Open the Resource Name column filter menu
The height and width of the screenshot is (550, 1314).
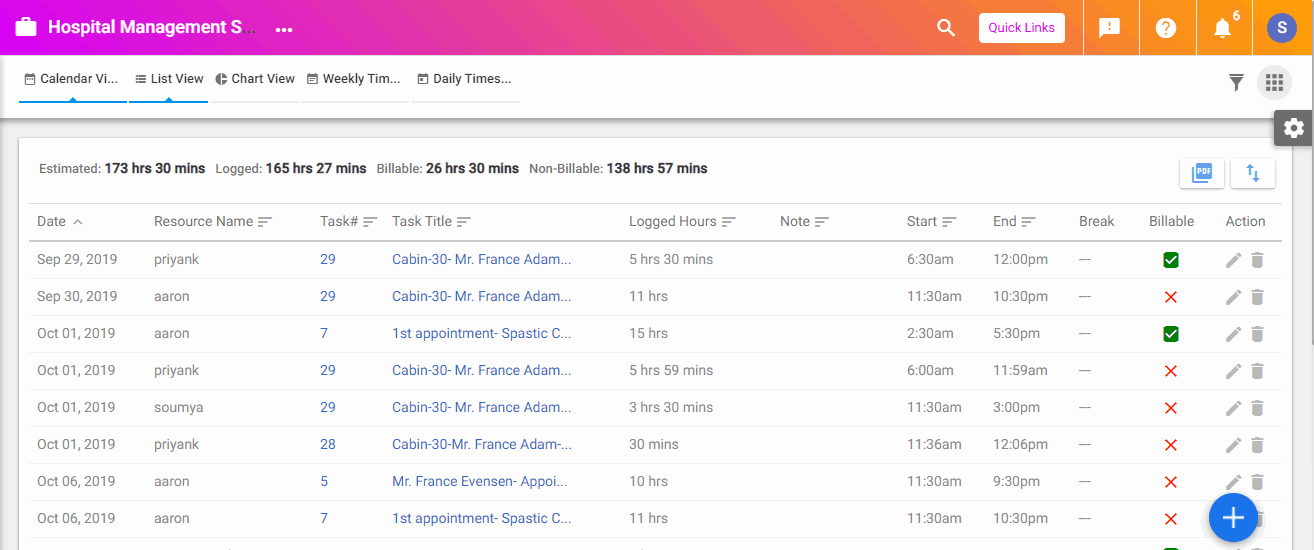[x=265, y=222]
